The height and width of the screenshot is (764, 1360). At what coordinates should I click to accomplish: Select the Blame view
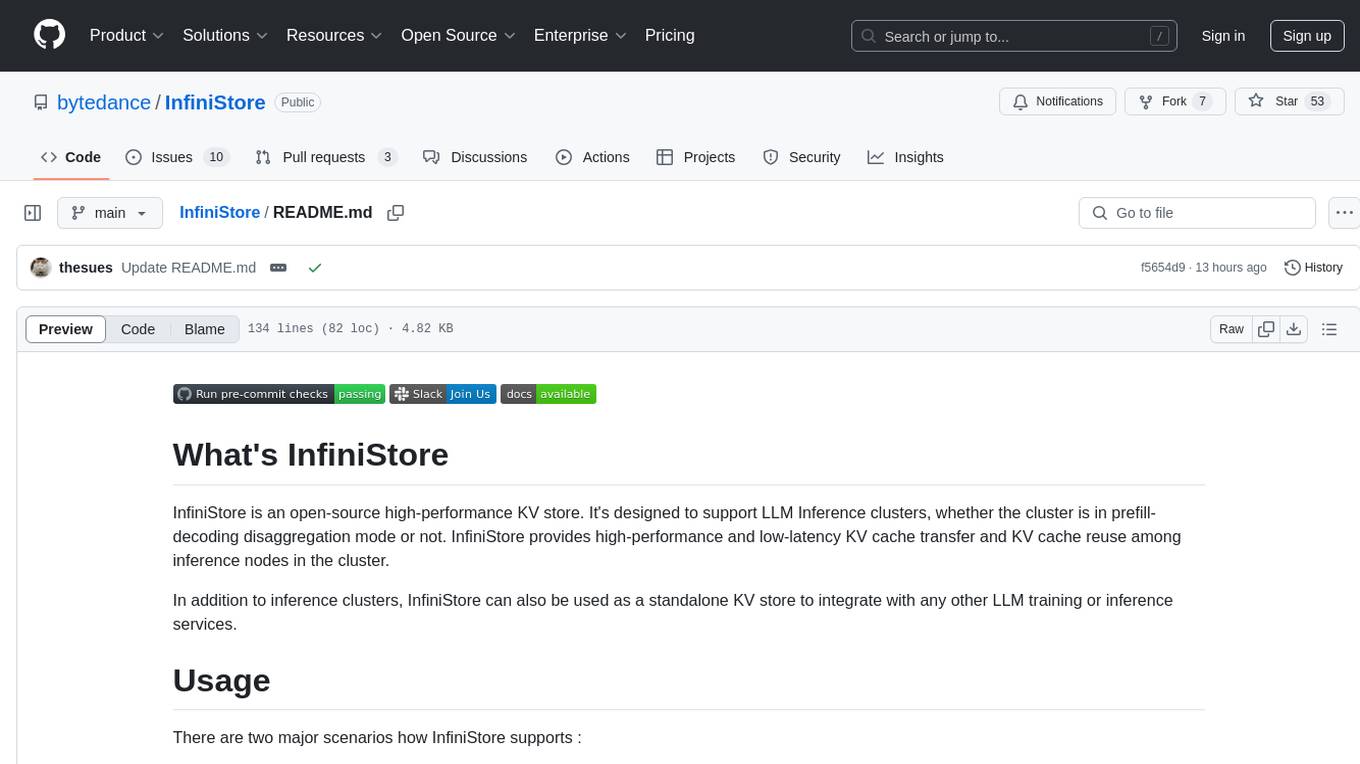[204, 329]
